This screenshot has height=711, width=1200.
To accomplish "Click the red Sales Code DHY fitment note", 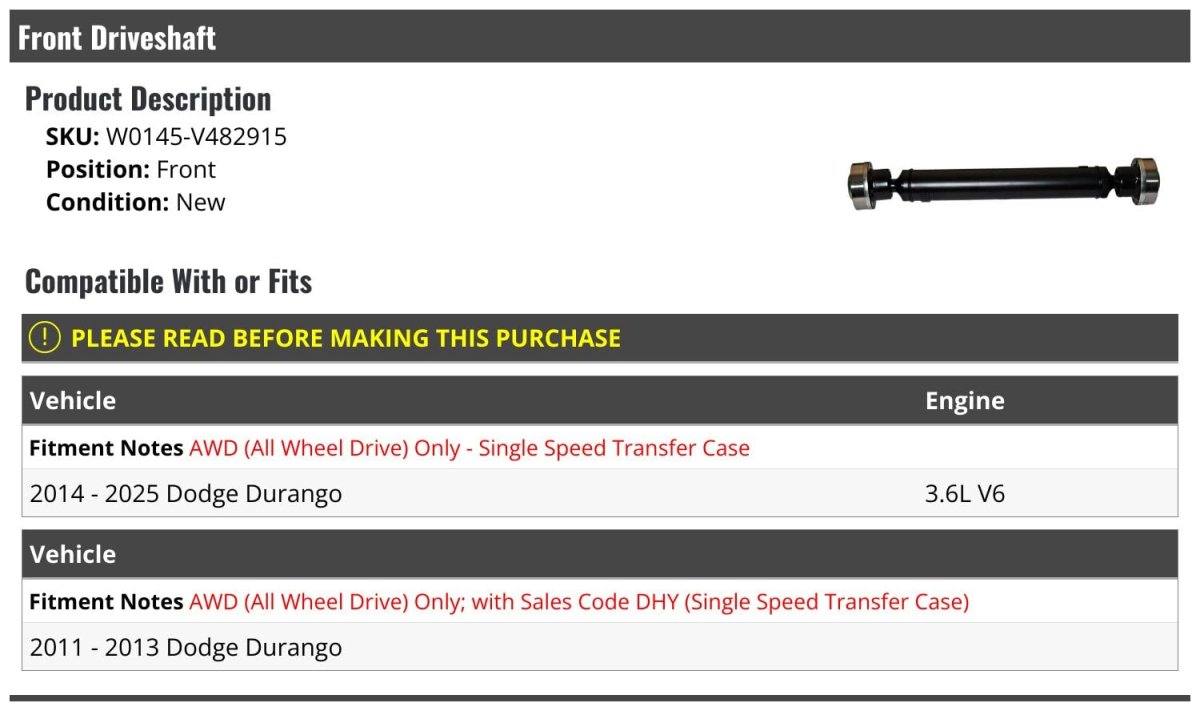I will tap(579, 602).
